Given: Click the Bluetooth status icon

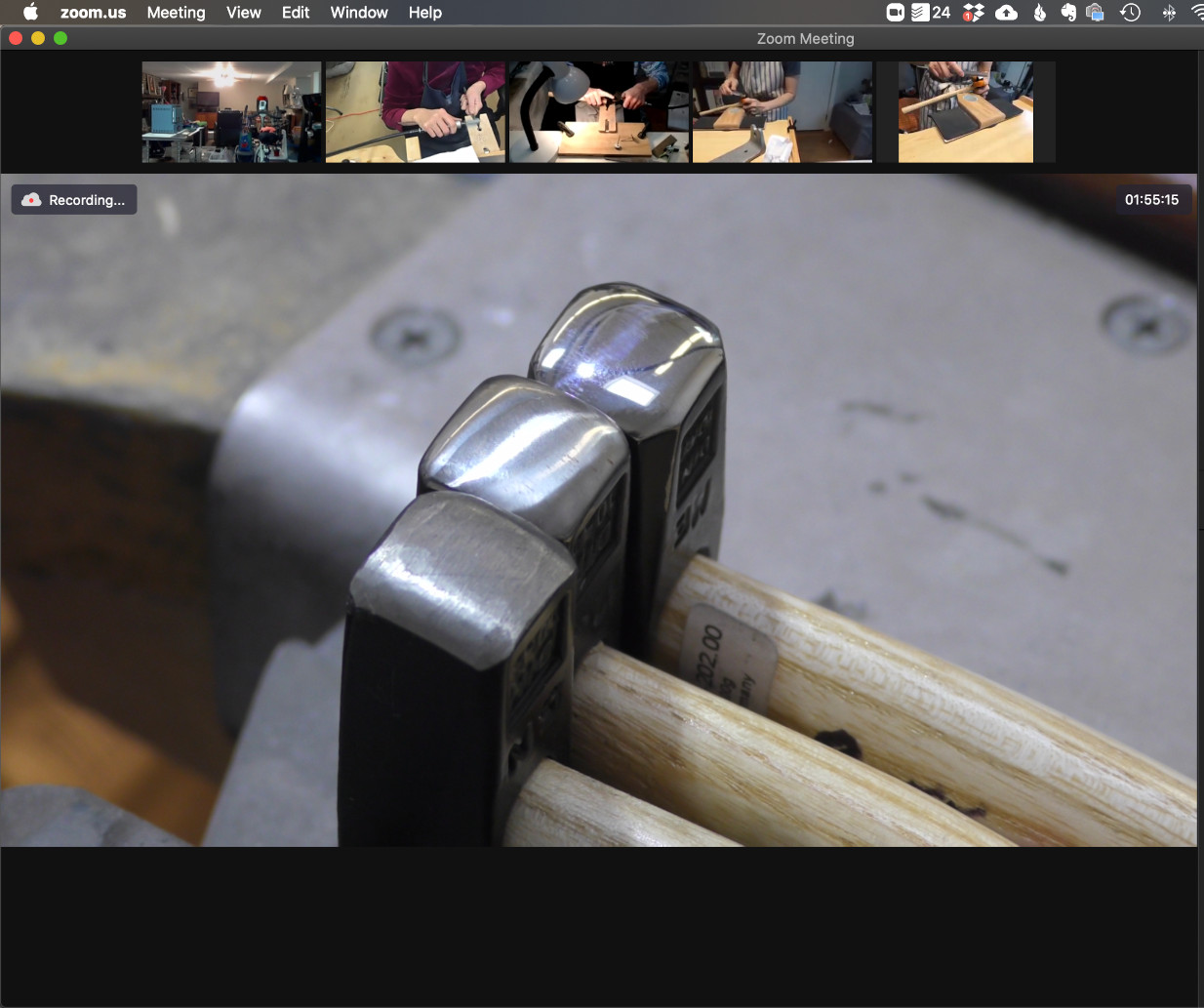Looking at the screenshot, I should pyautogui.click(x=1169, y=13).
